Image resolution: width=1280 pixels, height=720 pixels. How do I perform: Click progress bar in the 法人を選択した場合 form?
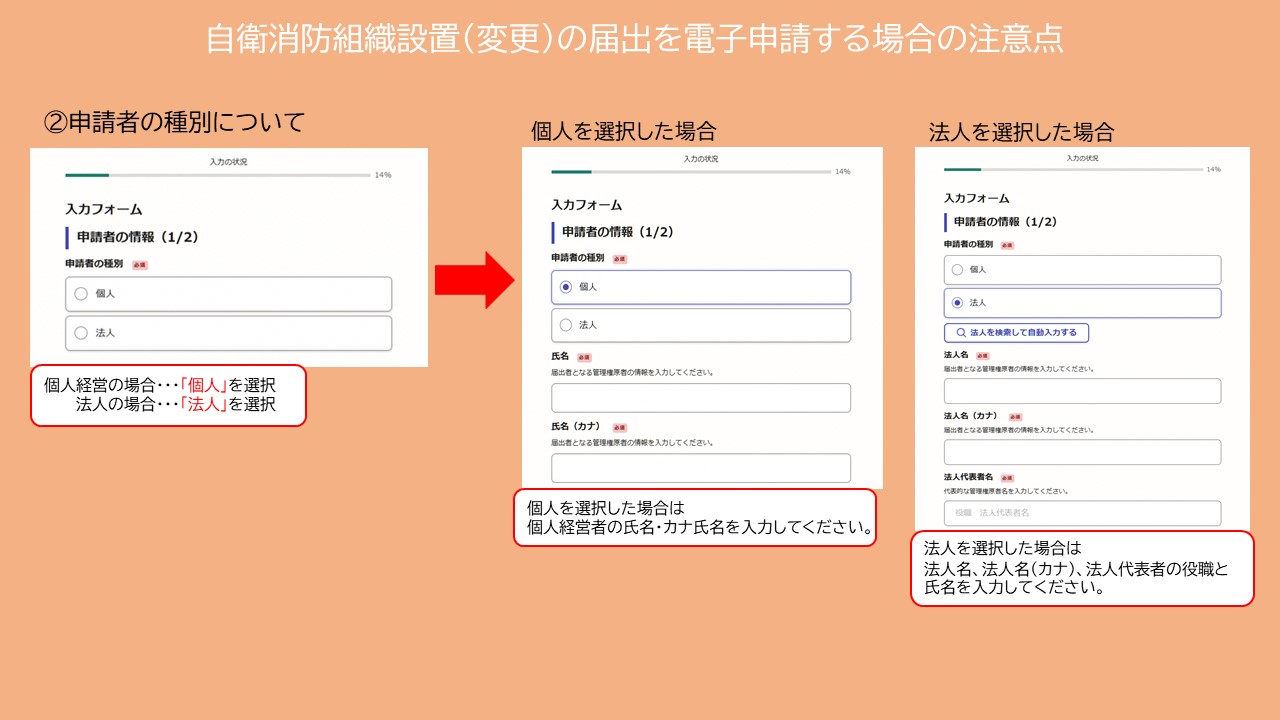(1073, 170)
